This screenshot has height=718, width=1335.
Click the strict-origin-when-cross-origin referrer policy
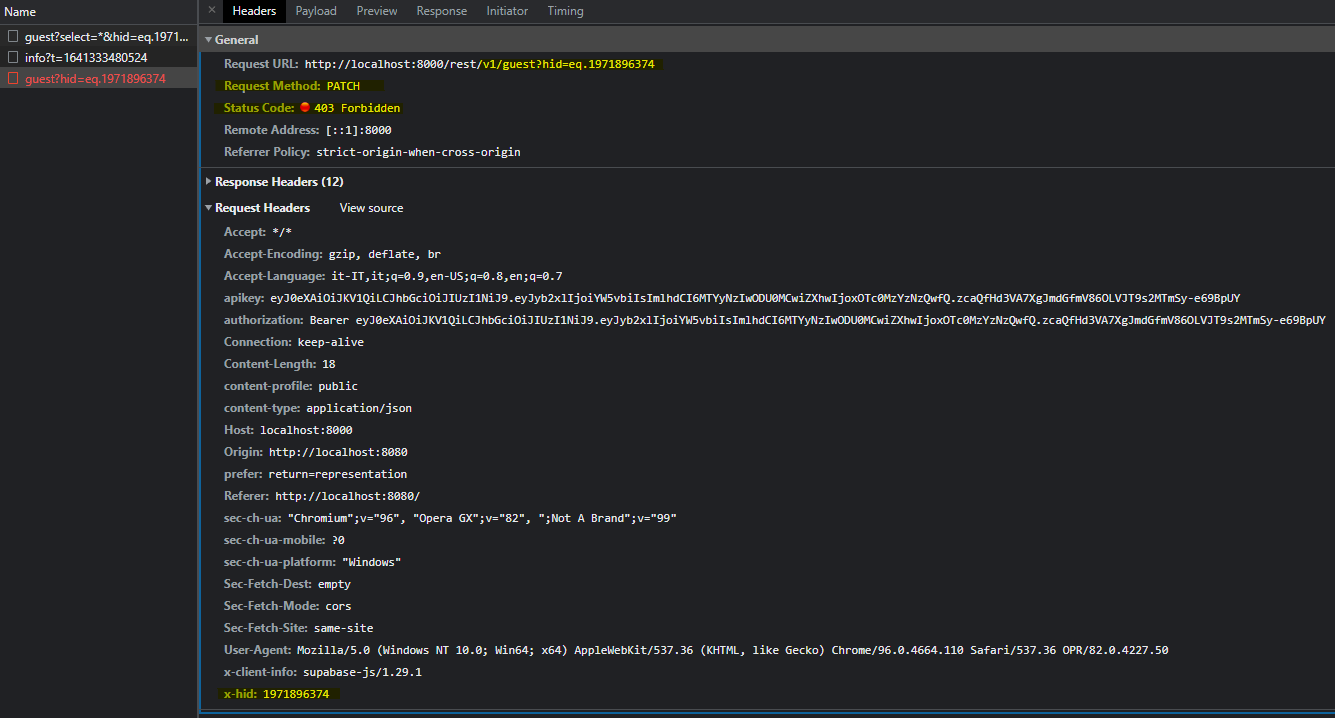[418, 152]
